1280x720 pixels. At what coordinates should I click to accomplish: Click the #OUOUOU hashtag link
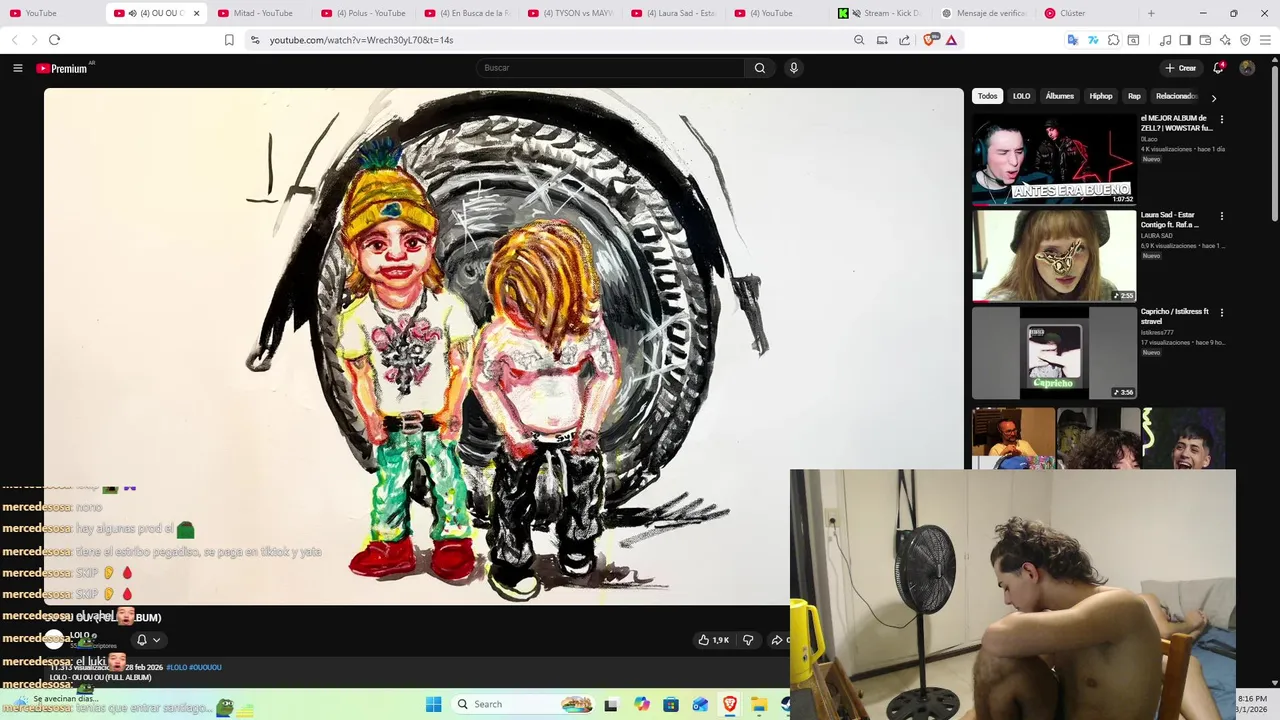click(205, 667)
